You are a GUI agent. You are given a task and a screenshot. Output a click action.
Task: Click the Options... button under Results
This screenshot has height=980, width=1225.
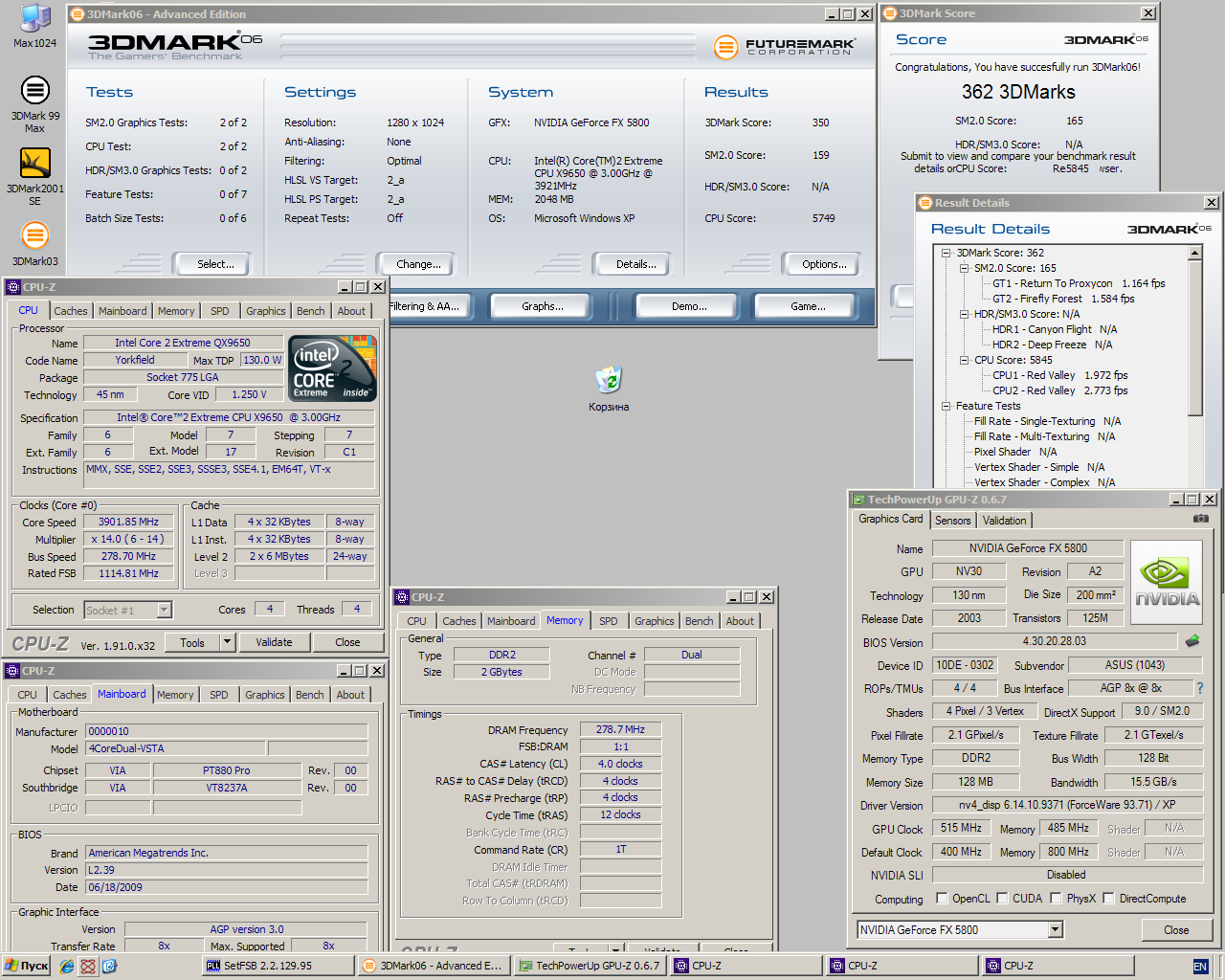[824, 264]
